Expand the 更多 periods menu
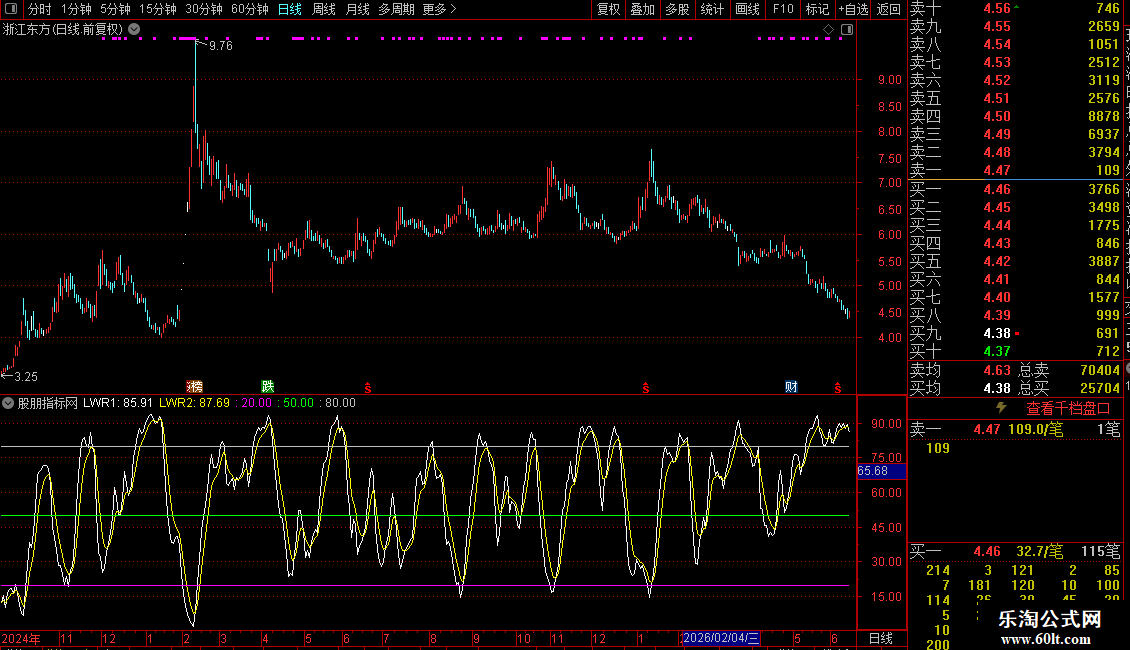The image size is (1130, 650). click(x=440, y=9)
